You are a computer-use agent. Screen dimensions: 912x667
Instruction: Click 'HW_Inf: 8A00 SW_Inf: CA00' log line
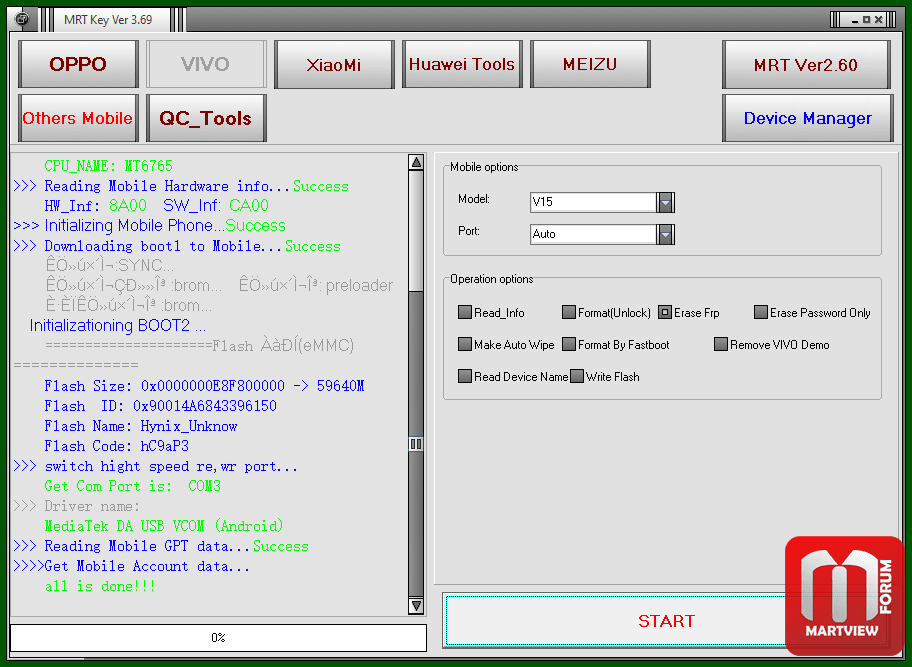coord(156,205)
